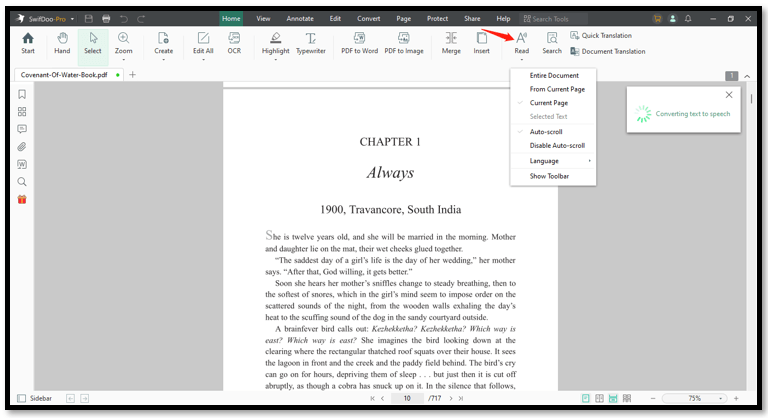This screenshot has width=768, height=418.
Task: Switch to two-page scrolling view
Action: click(627, 398)
